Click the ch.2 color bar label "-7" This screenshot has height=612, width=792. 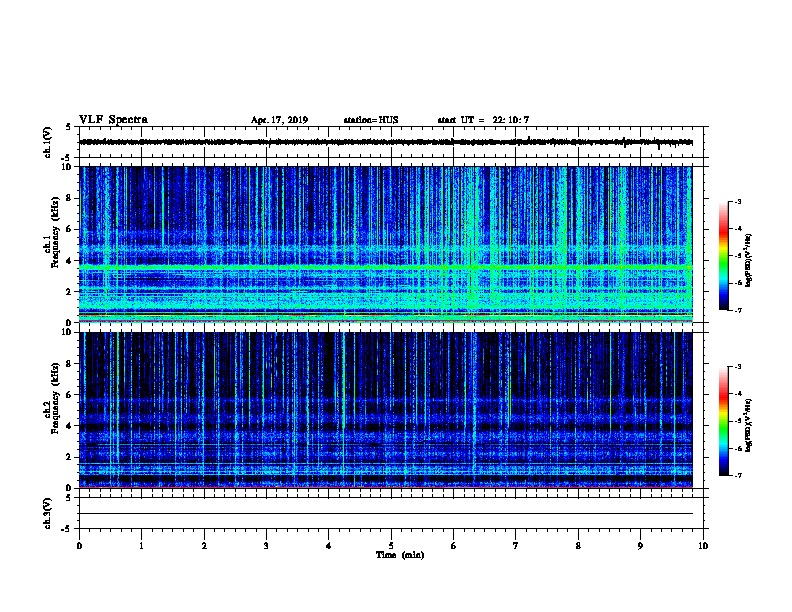pyautogui.click(x=738, y=475)
